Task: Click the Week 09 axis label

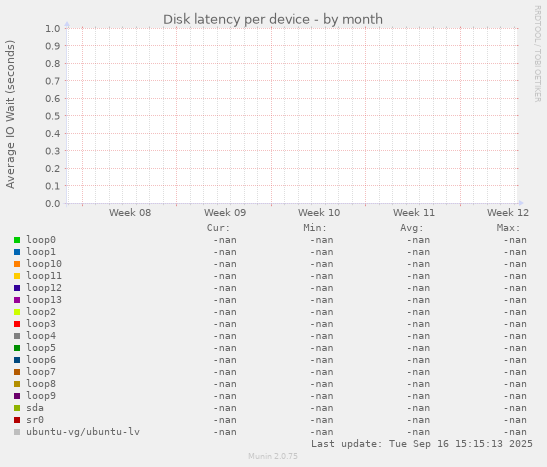Action: 225,212
